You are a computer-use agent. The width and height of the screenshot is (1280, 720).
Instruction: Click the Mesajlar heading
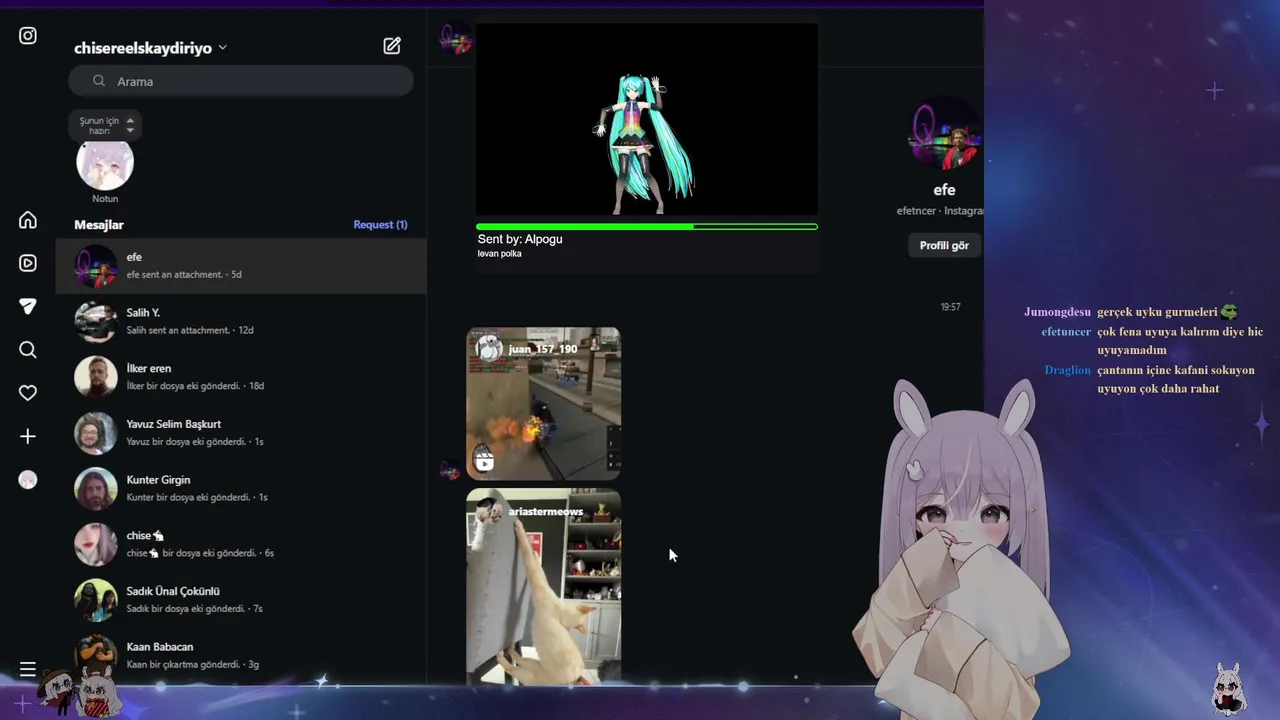tap(99, 225)
